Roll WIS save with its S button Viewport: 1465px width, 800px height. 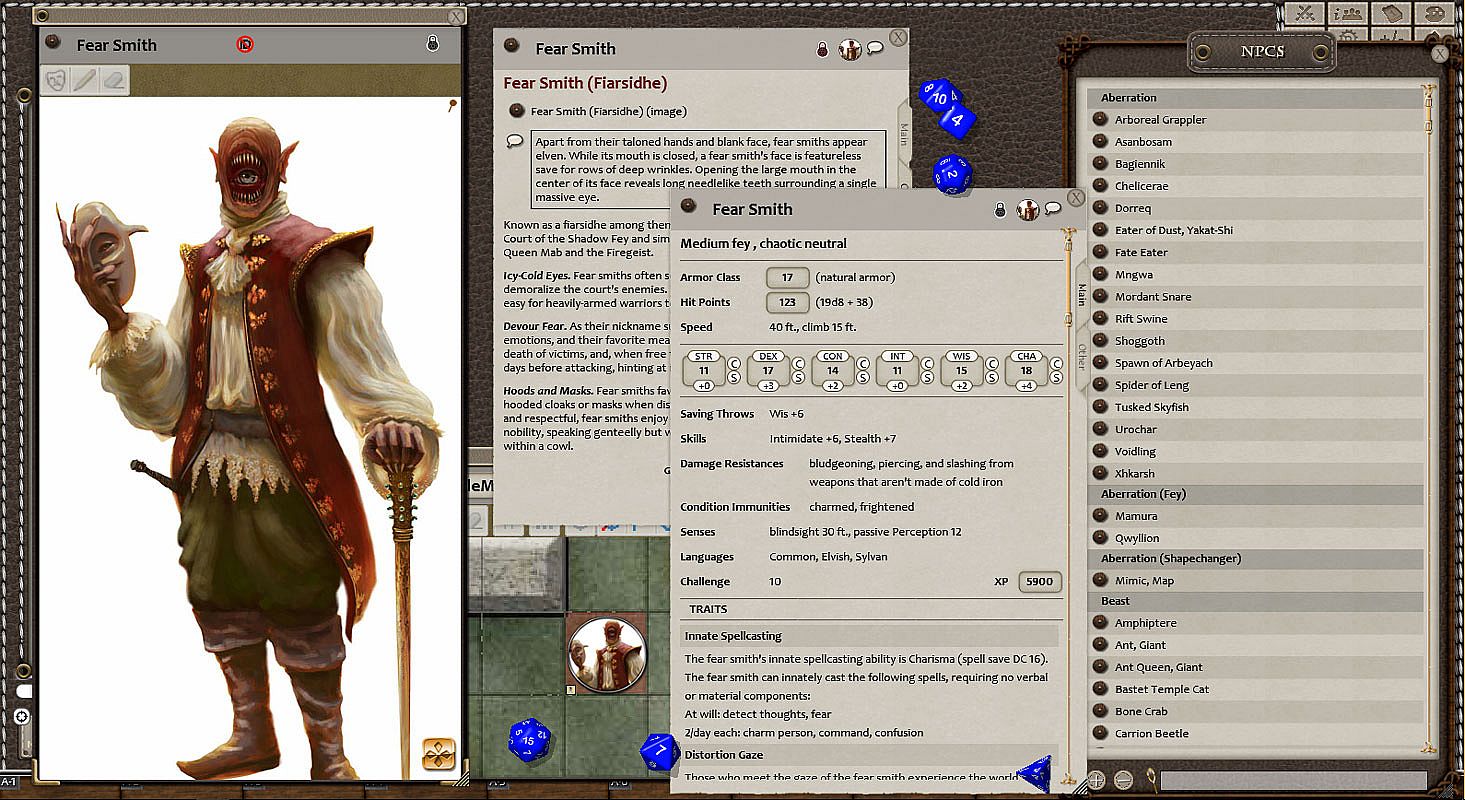pos(993,378)
